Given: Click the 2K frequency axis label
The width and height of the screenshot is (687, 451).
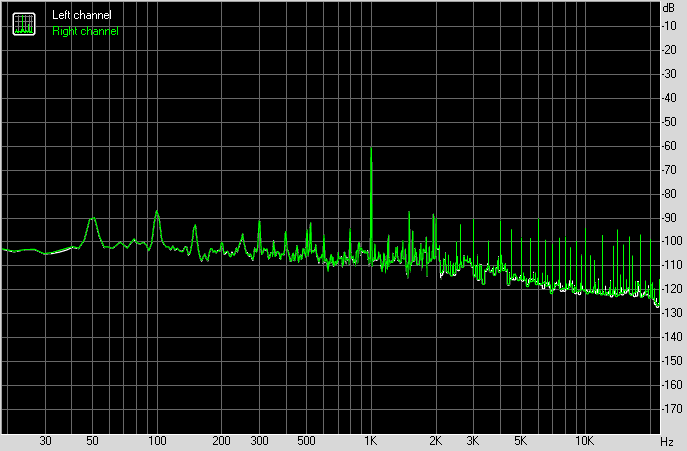Looking at the screenshot, I should click(435, 440).
